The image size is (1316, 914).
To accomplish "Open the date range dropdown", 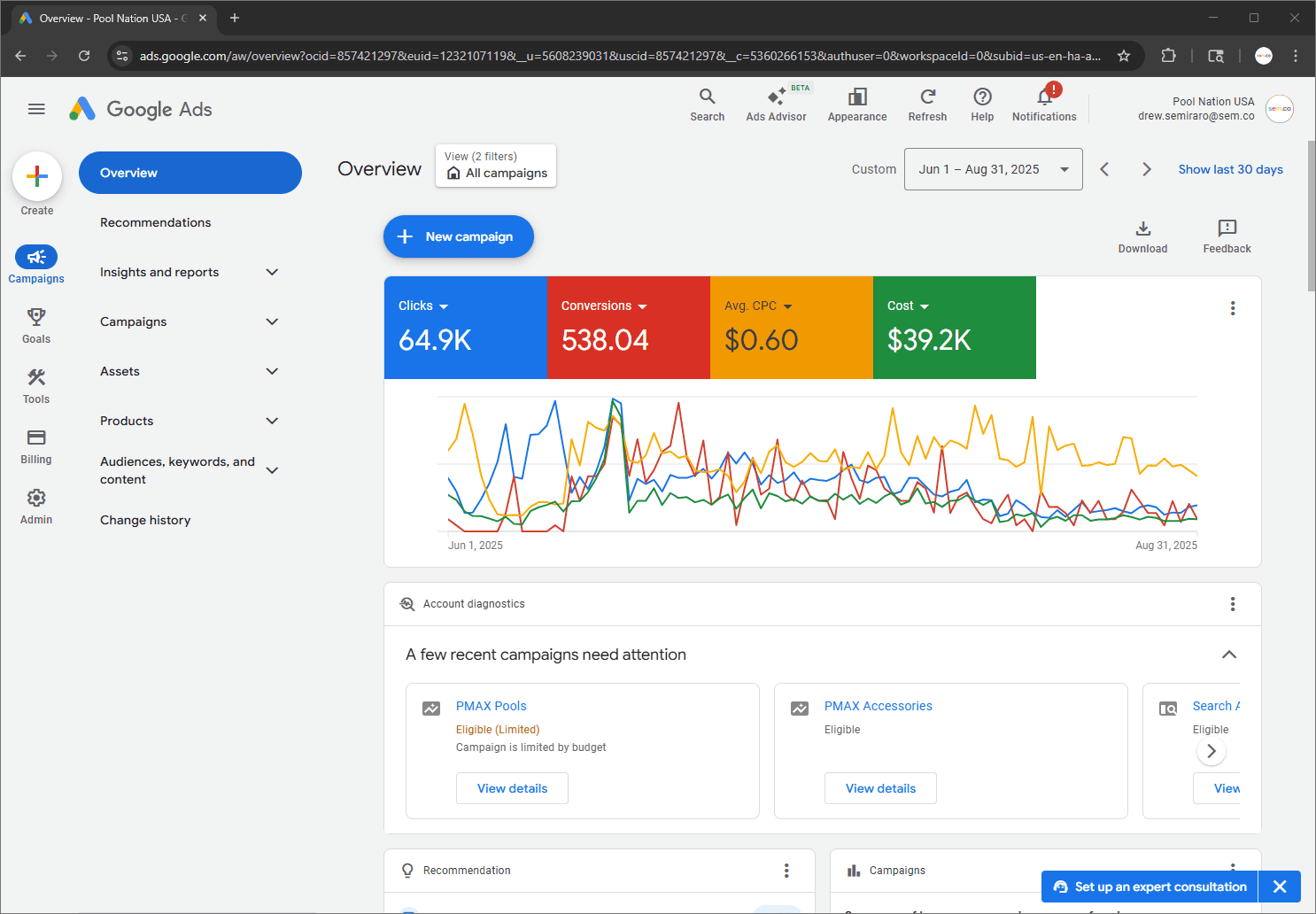I will click(x=993, y=169).
